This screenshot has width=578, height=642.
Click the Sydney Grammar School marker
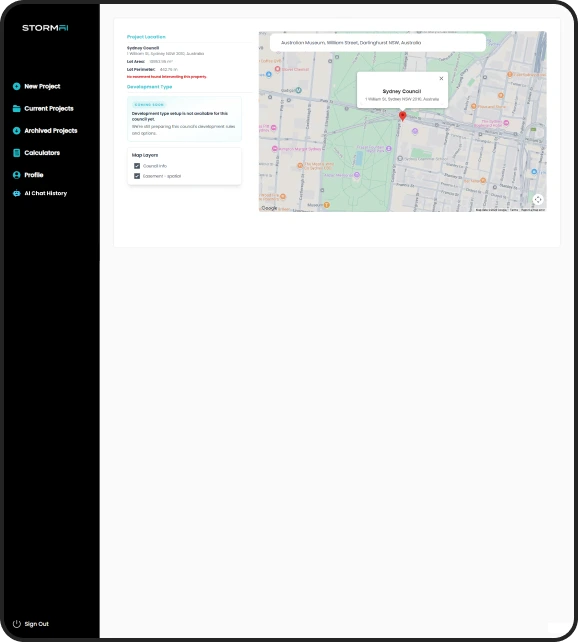pos(400,158)
